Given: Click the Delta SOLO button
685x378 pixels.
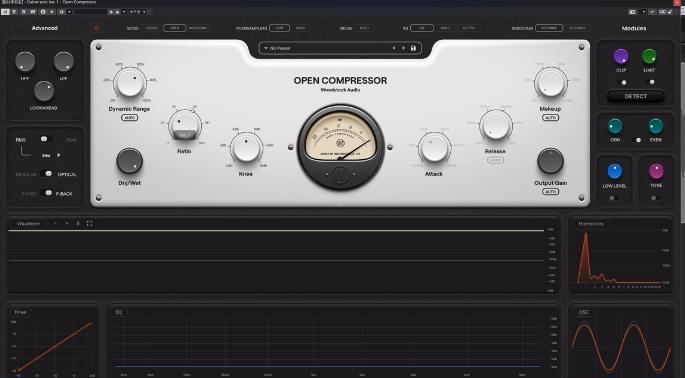Looking at the screenshot, I should point(364,28).
